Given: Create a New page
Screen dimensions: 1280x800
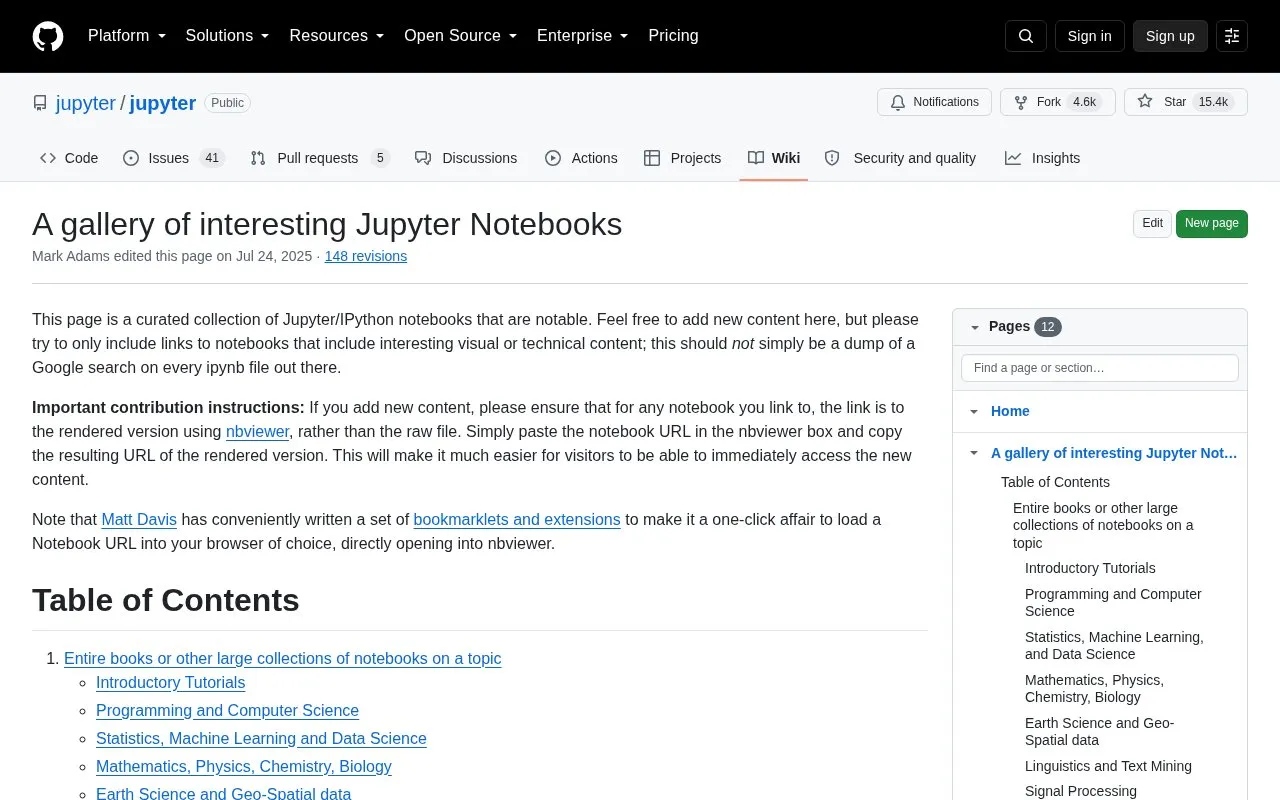Looking at the screenshot, I should coord(1212,224).
